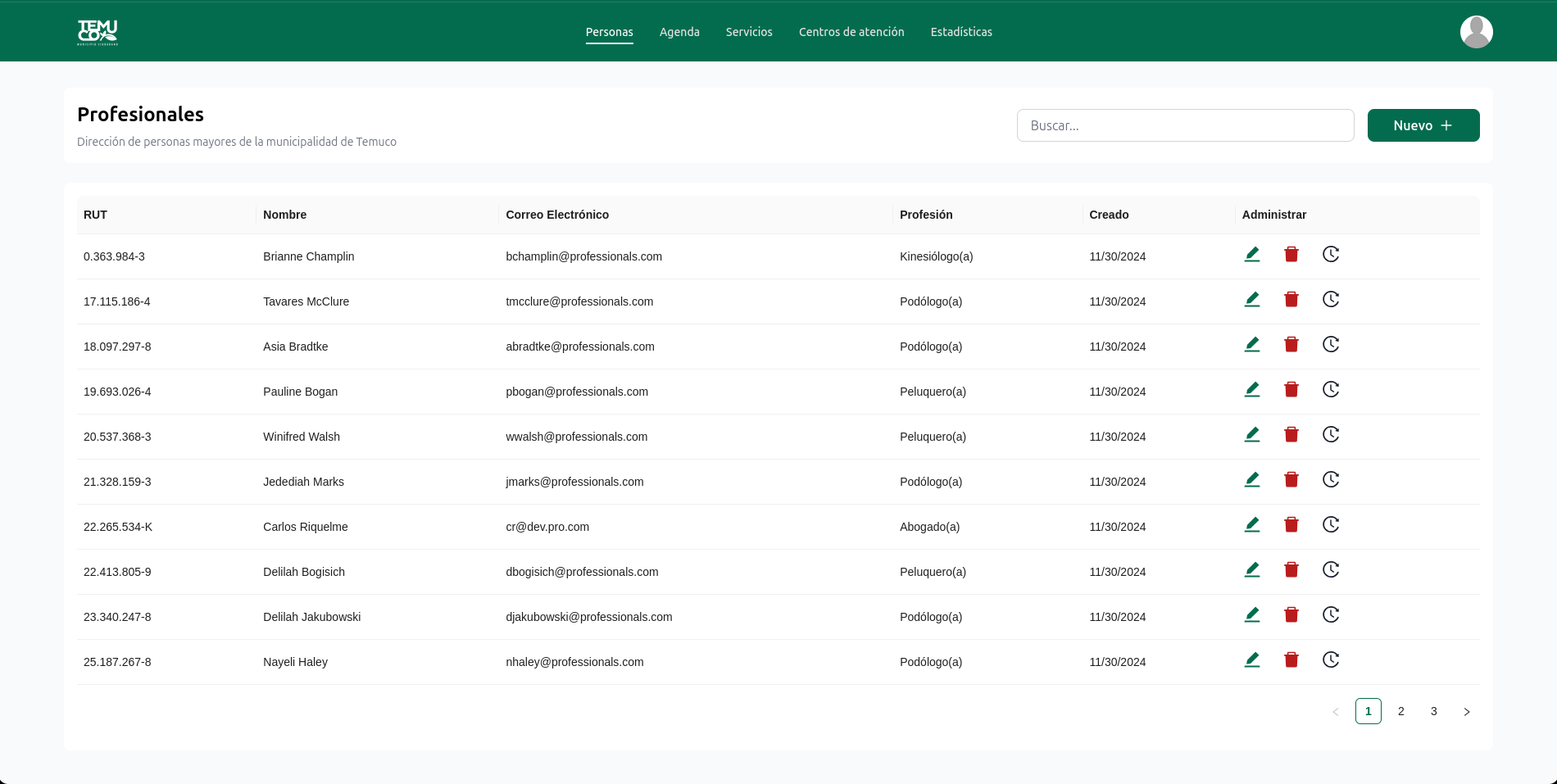Delete Nayeli Haley using trash icon

pyautogui.click(x=1291, y=660)
